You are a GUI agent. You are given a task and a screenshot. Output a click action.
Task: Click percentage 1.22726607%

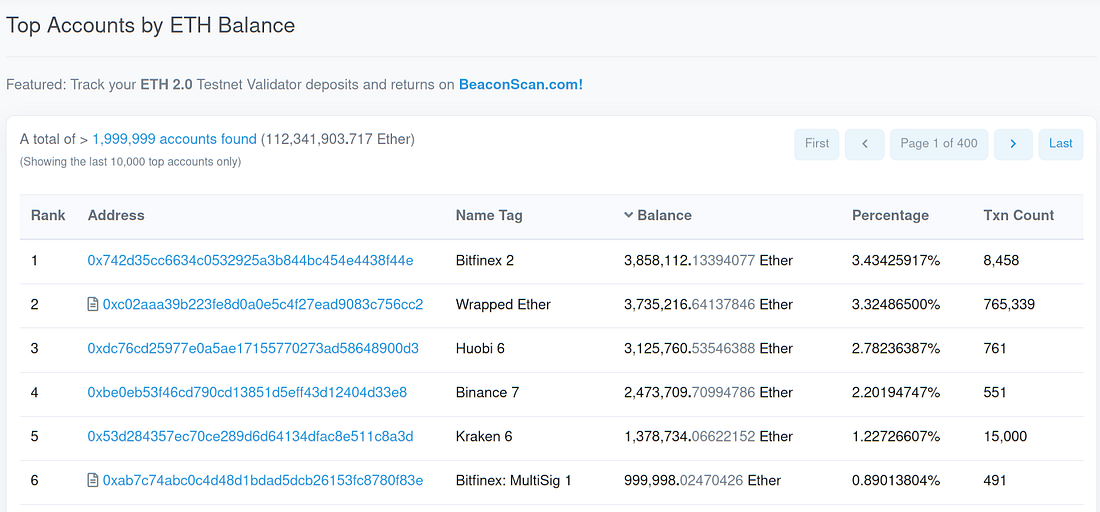pos(896,436)
